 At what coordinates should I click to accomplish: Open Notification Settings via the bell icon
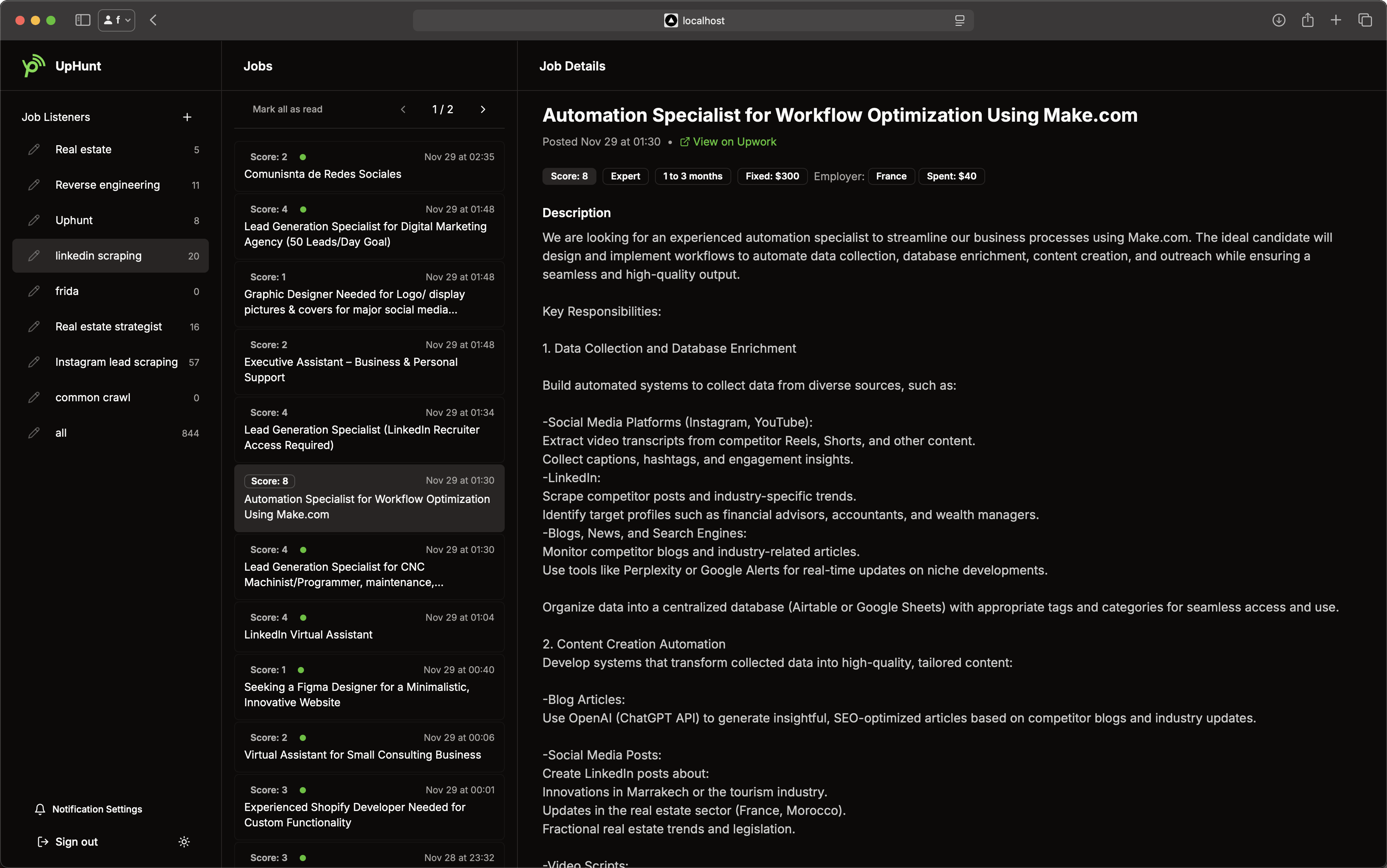pyautogui.click(x=40, y=809)
